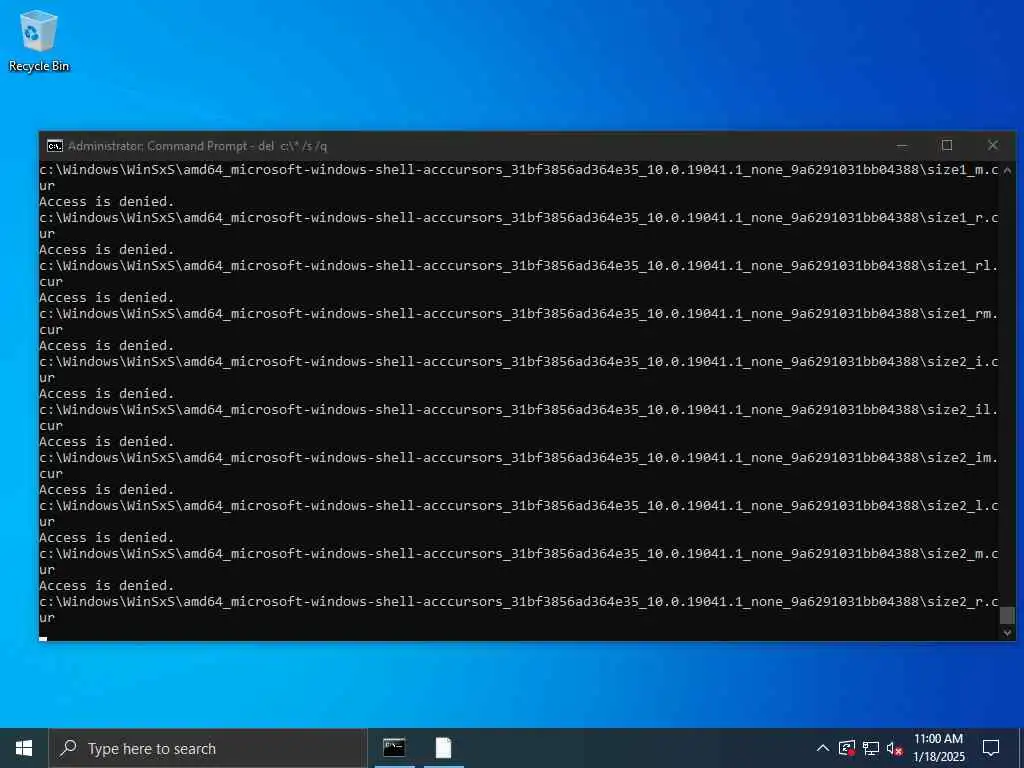
Task: Focus the Type here to search box
Action: click(208, 748)
